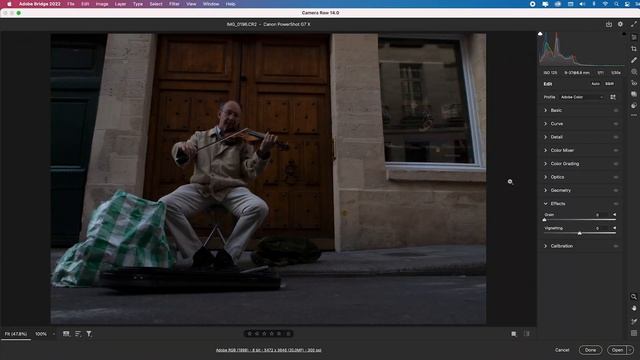Click the Save image icon at top
This screenshot has height=360, width=640.
(x=609, y=24)
